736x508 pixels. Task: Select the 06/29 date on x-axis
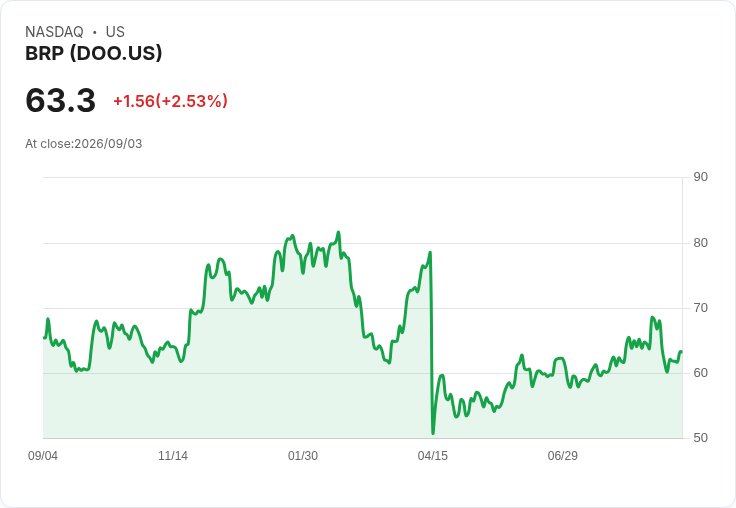point(562,455)
